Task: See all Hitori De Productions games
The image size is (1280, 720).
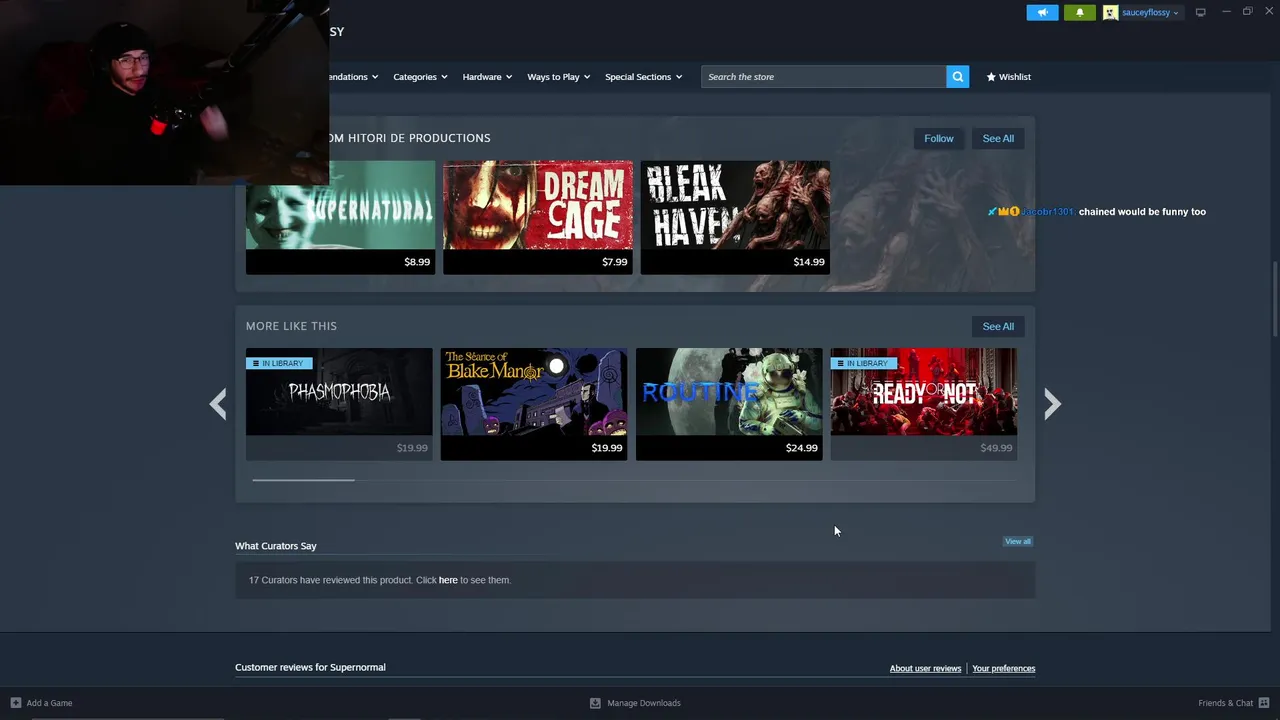Action: pyautogui.click(x=998, y=138)
